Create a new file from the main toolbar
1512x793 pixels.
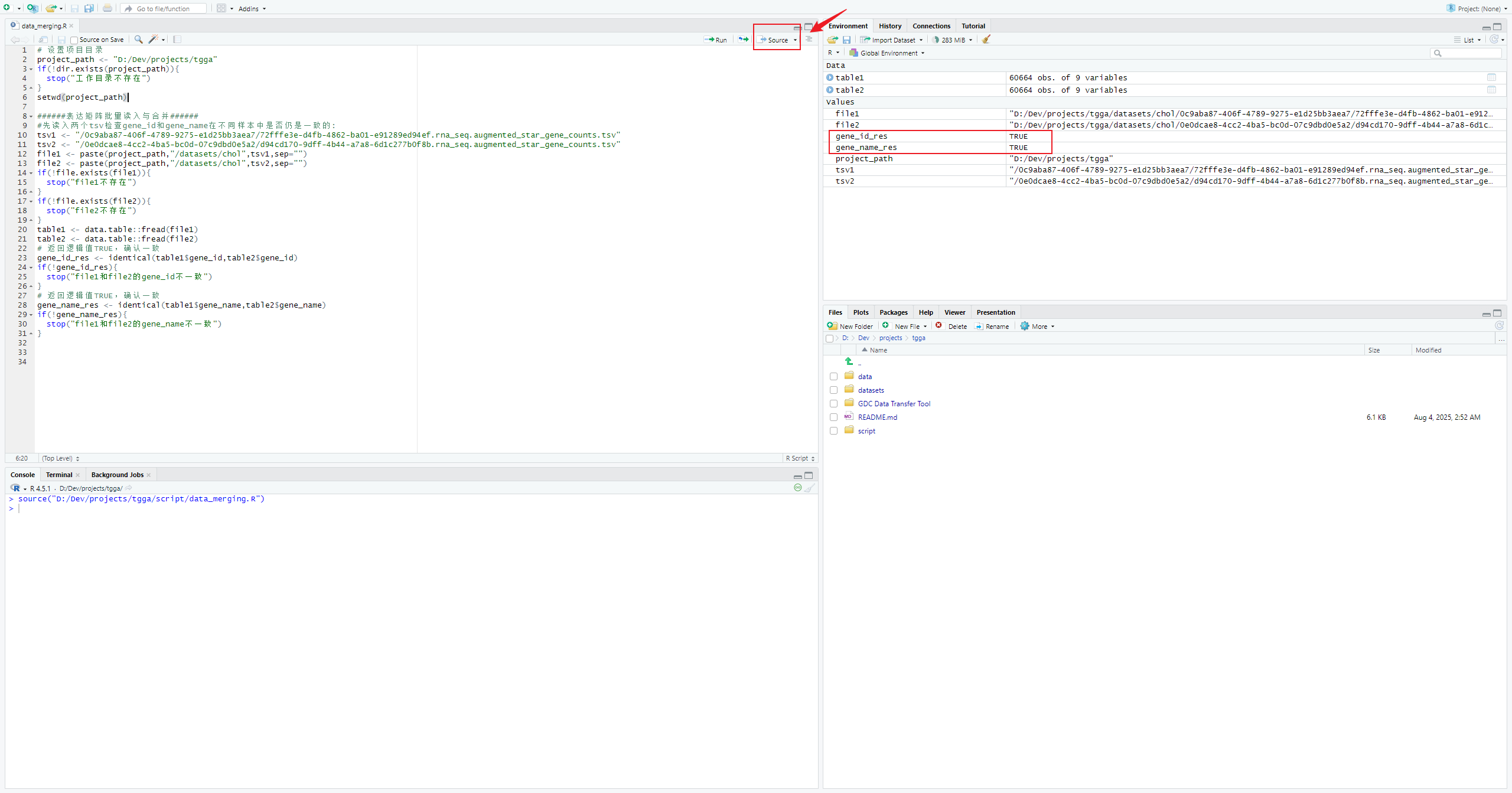[x=7, y=8]
